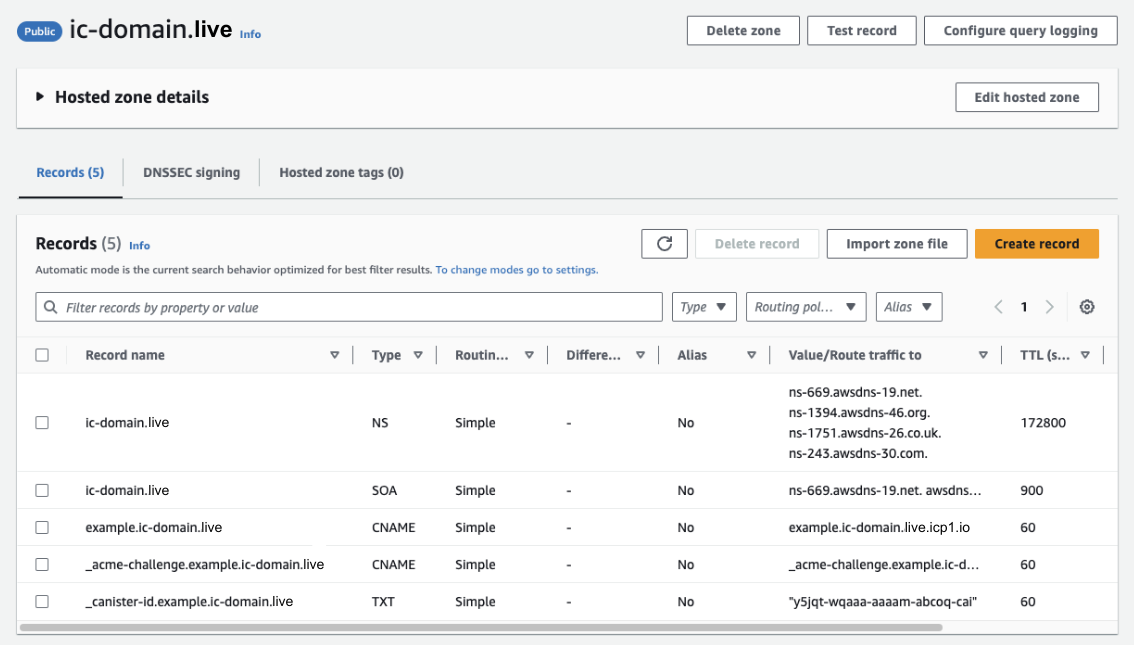Click the horizontal table scrollbar
This screenshot has width=1134, height=645.
[x=481, y=628]
